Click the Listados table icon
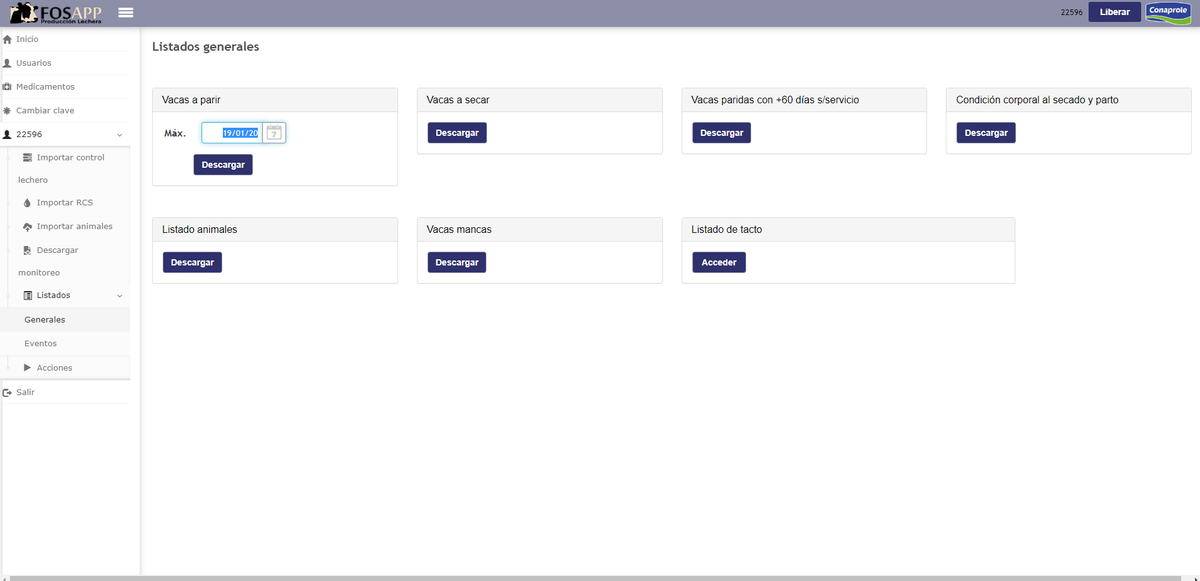 pos(28,296)
